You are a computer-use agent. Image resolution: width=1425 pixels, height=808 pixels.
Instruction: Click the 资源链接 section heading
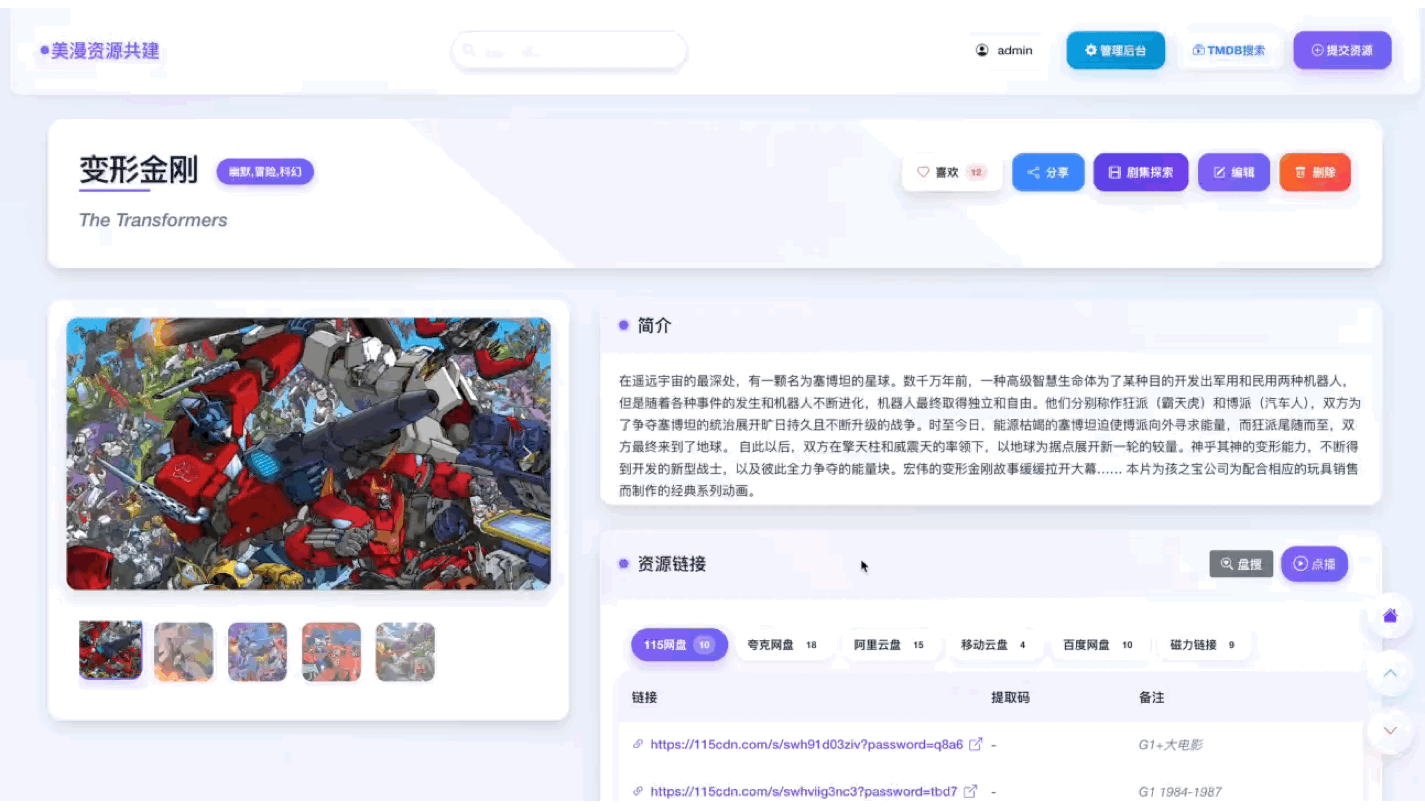[x=671, y=564]
